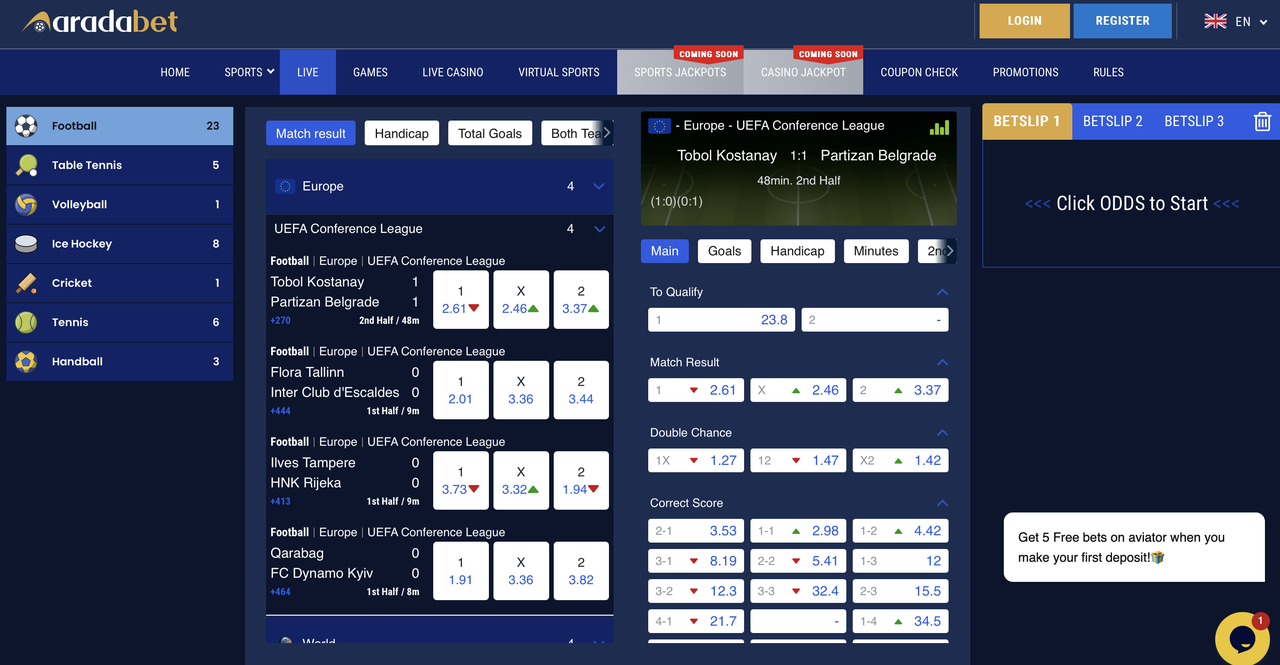Image resolution: width=1280 pixels, height=665 pixels.
Task: Open the COUPON CHECK page
Action: [919, 72]
